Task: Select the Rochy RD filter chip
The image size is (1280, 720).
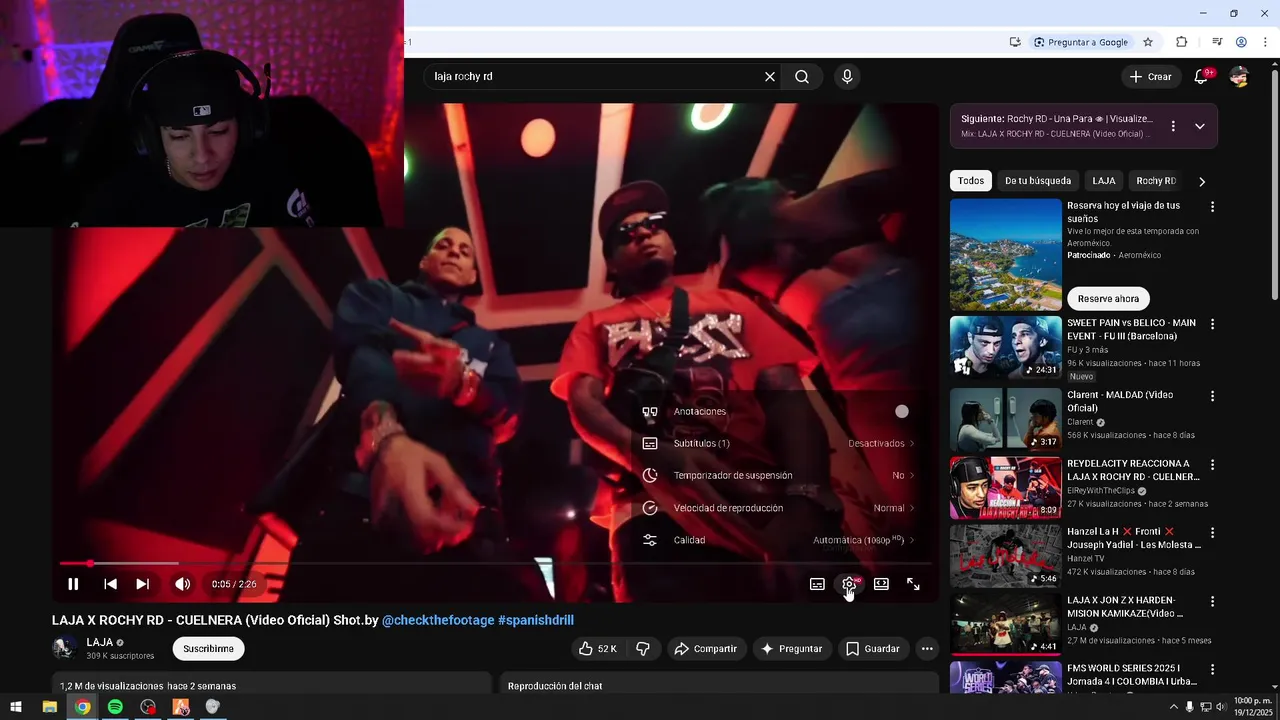Action: pos(1156,181)
